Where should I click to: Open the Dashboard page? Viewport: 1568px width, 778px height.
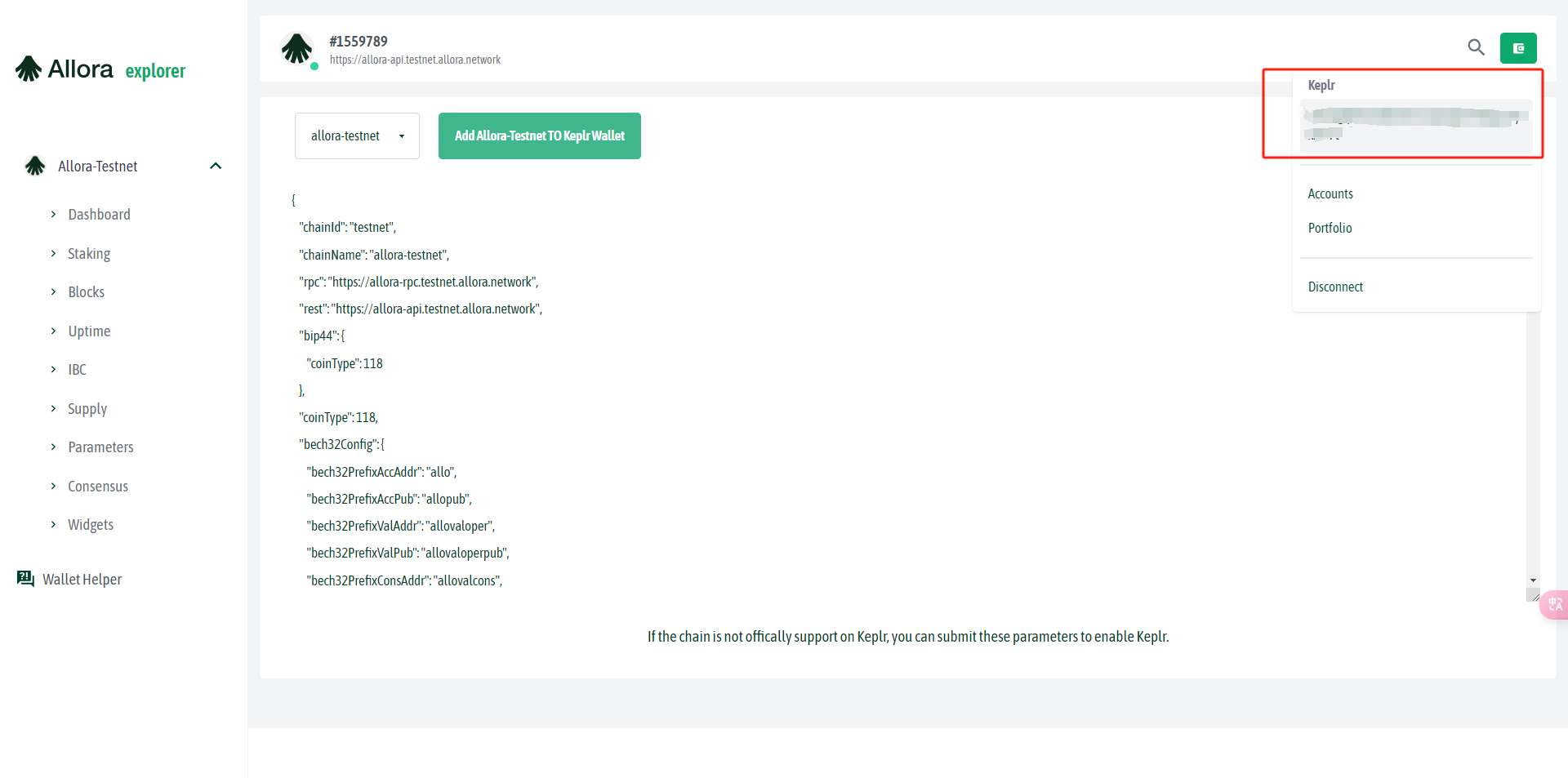99,214
